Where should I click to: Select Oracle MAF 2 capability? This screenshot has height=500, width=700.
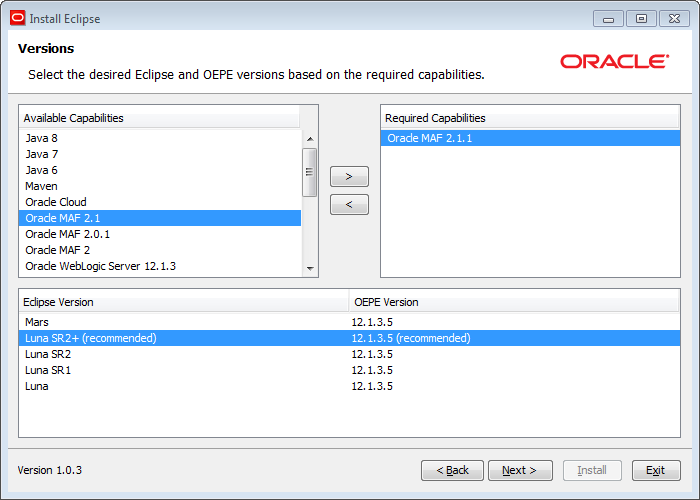[160, 250]
